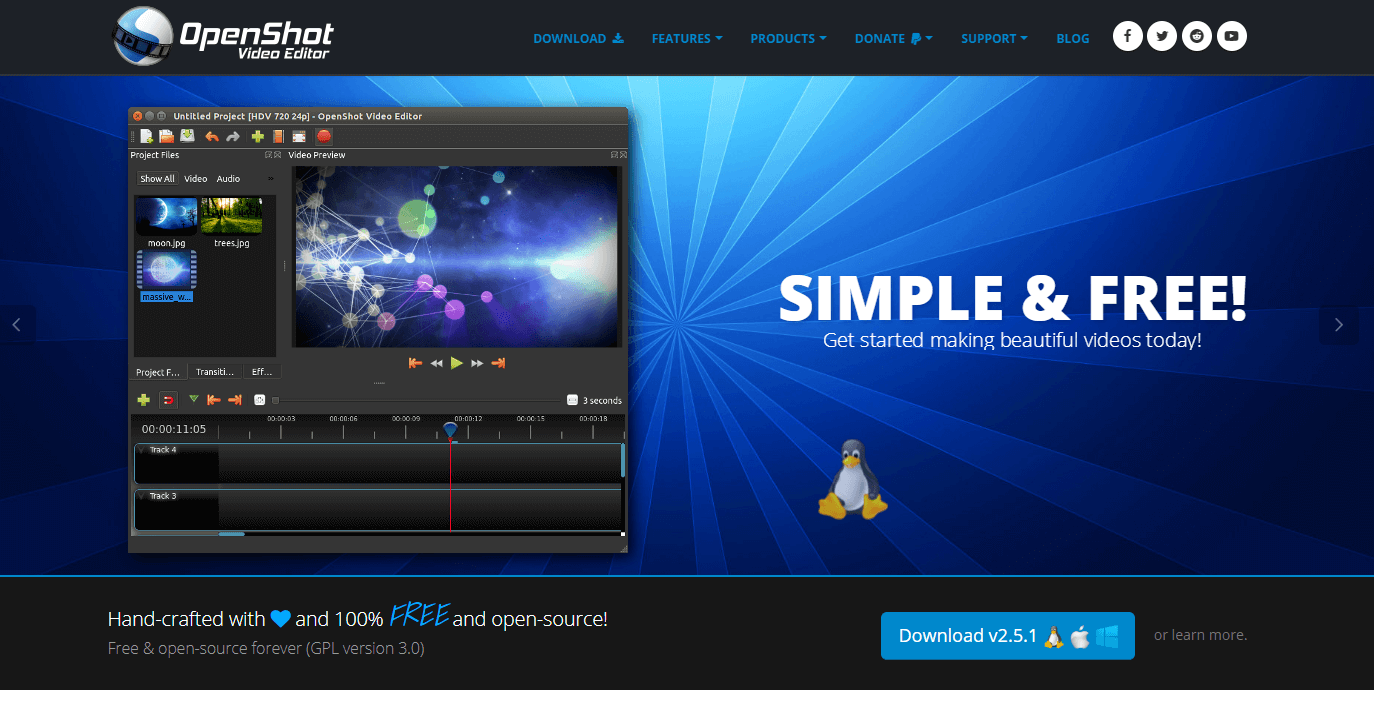The image size is (1374, 705).
Task: Switch to the Project Files bottom tab
Action: [158, 372]
